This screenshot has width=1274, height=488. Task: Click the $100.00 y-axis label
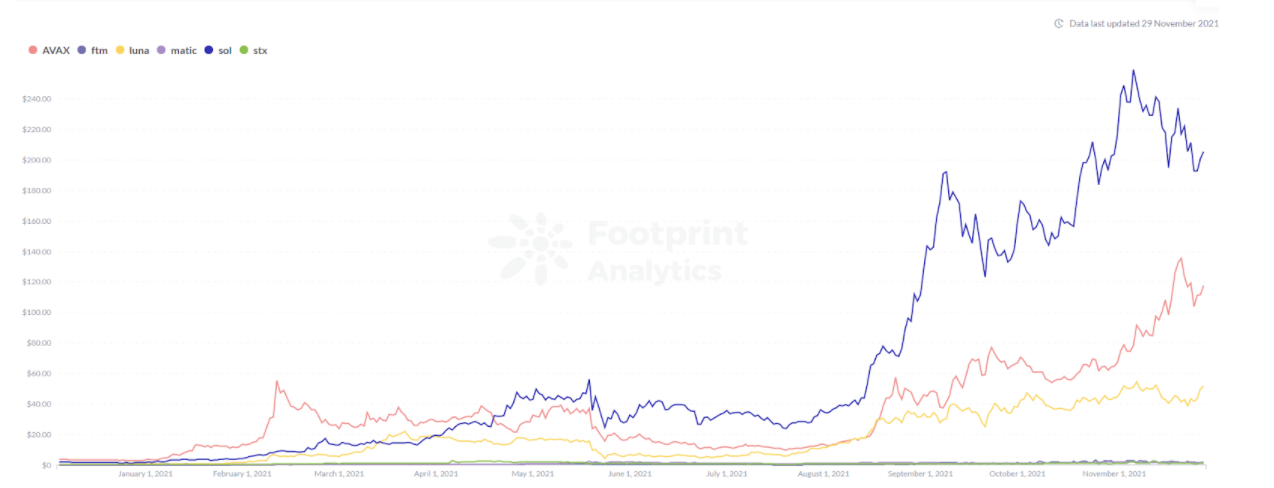pyautogui.click(x=36, y=313)
